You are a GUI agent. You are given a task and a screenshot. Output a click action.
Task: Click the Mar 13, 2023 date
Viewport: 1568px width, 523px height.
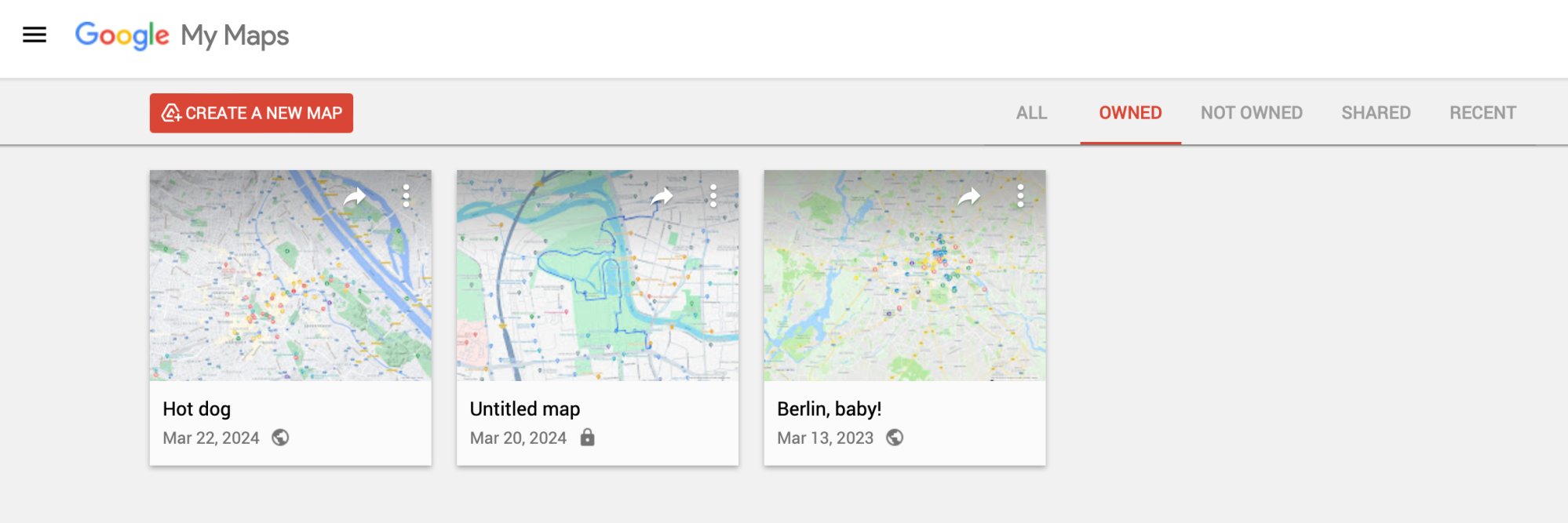tap(825, 438)
